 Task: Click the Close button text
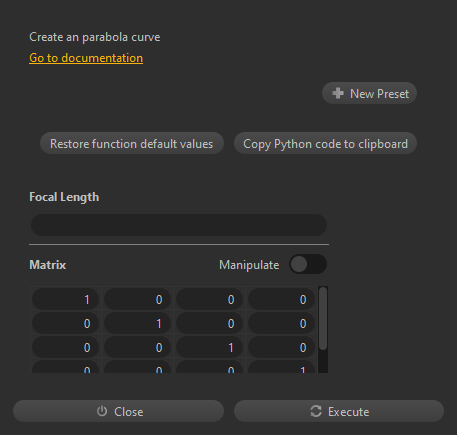click(x=129, y=412)
